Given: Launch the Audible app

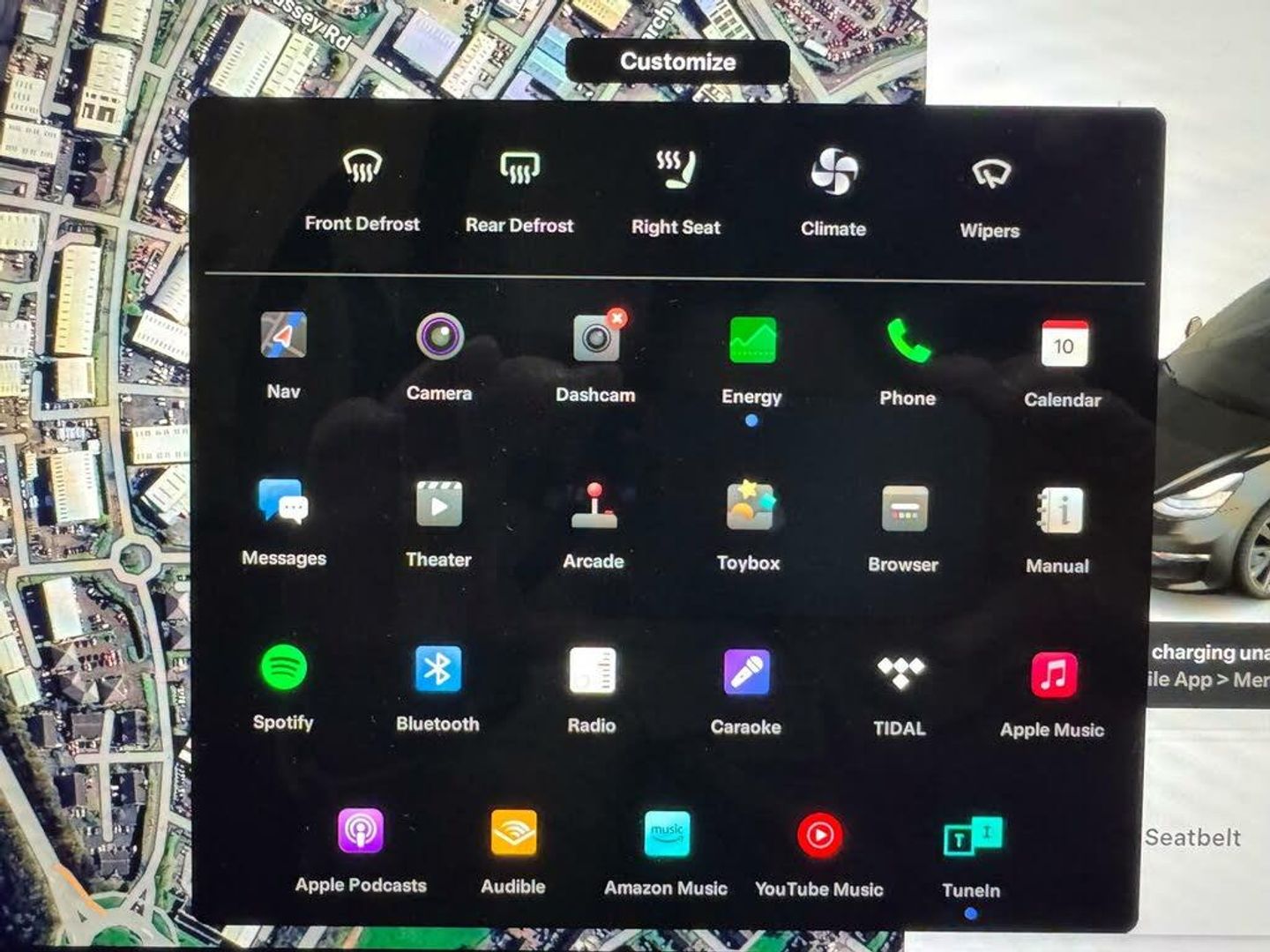Looking at the screenshot, I should [x=513, y=853].
